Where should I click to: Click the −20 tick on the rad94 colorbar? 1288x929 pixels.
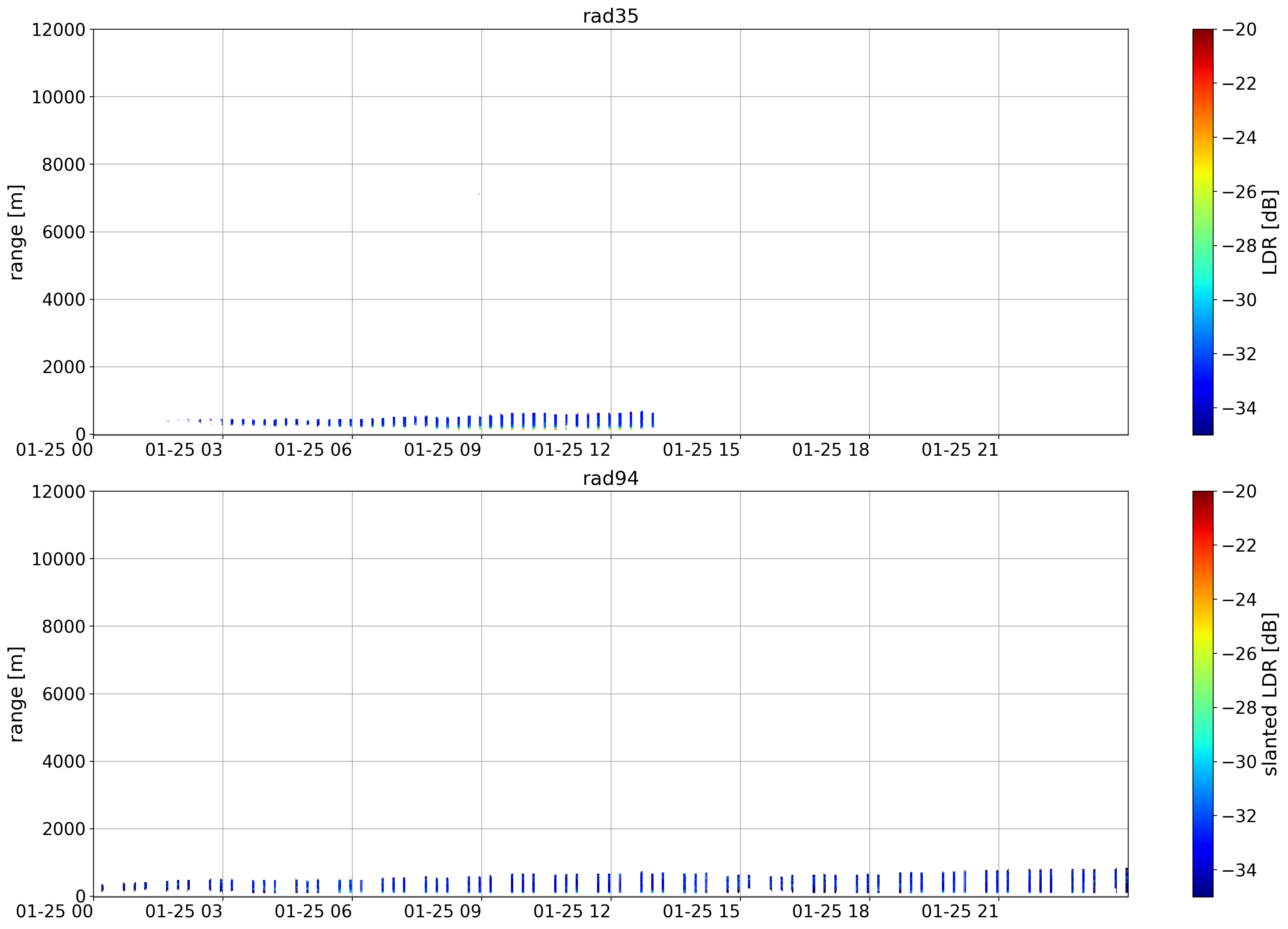[x=1239, y=492]
